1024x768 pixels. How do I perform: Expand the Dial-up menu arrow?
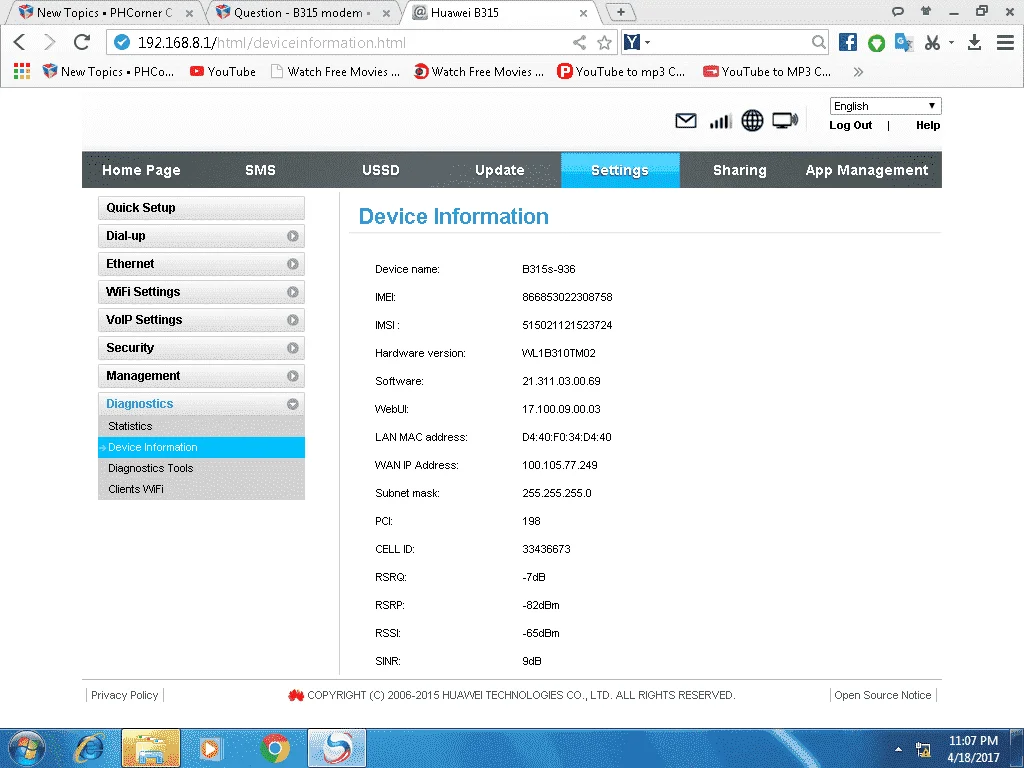293,236
